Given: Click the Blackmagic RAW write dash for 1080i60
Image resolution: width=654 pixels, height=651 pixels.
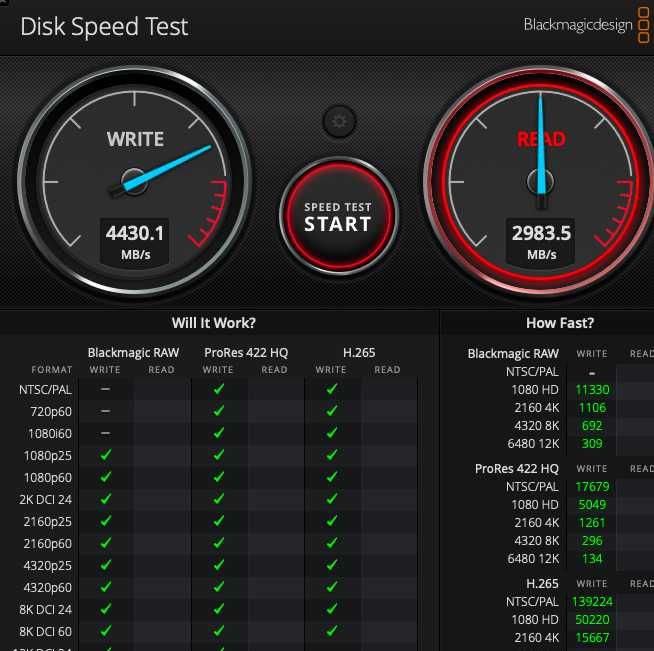Looking at the screenshot, I should (106, 433).
